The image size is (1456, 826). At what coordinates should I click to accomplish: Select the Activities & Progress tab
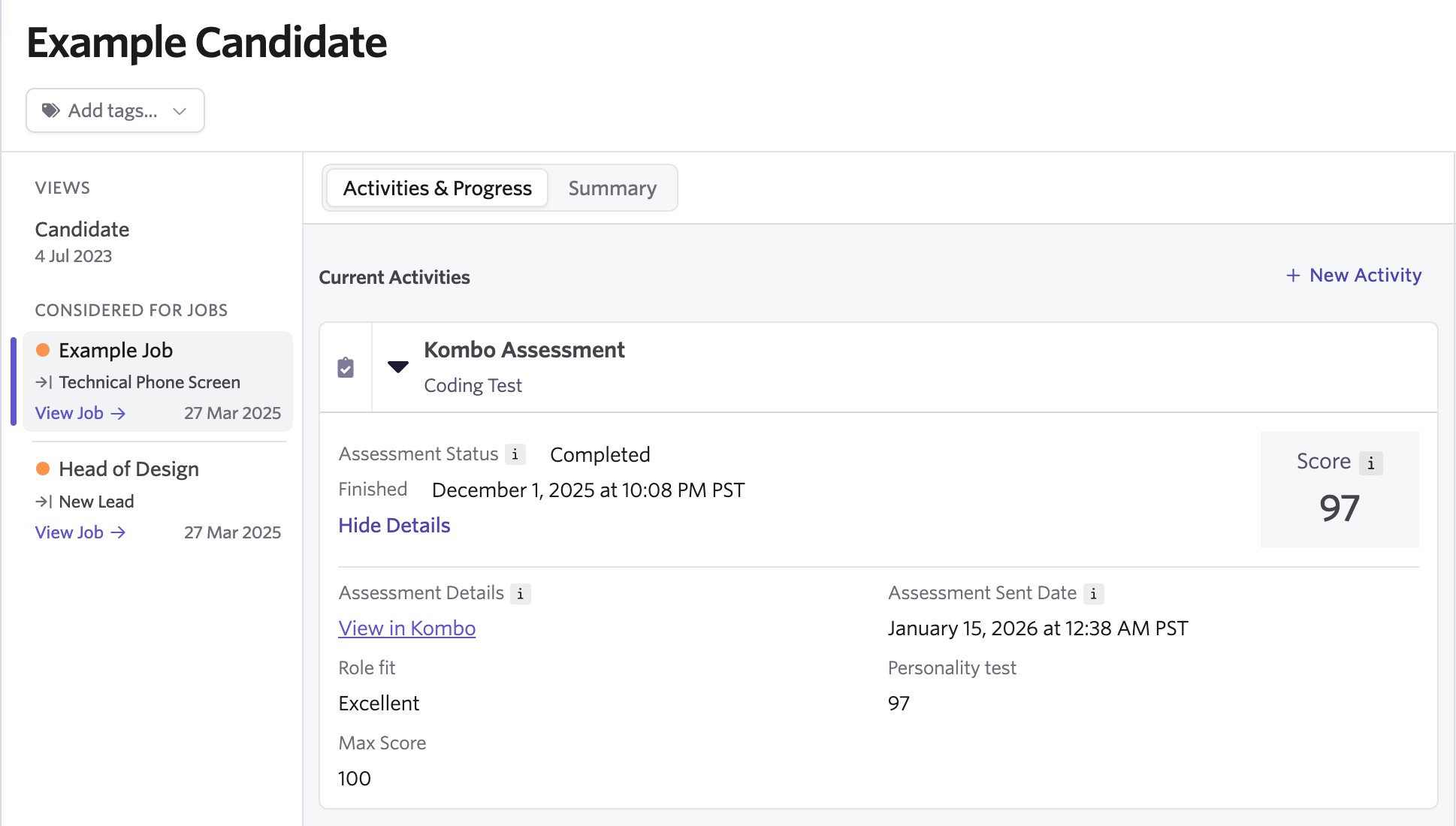coord(437,188)
